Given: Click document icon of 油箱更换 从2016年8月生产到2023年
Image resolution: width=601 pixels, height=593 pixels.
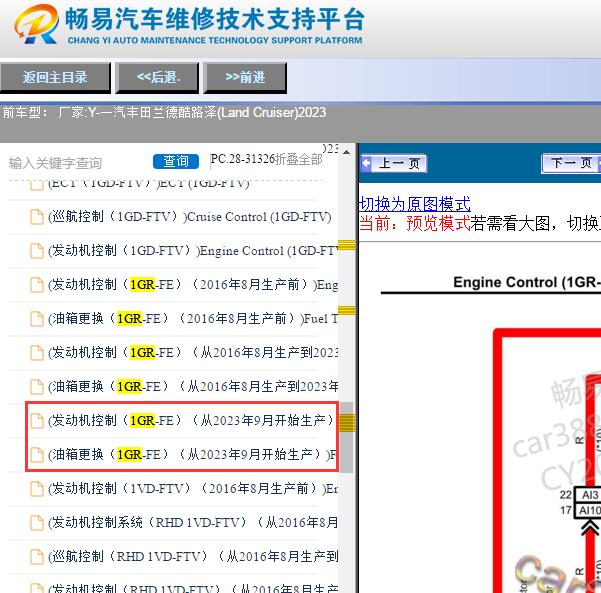Looking at the screenshot, I should click(37, 386).
